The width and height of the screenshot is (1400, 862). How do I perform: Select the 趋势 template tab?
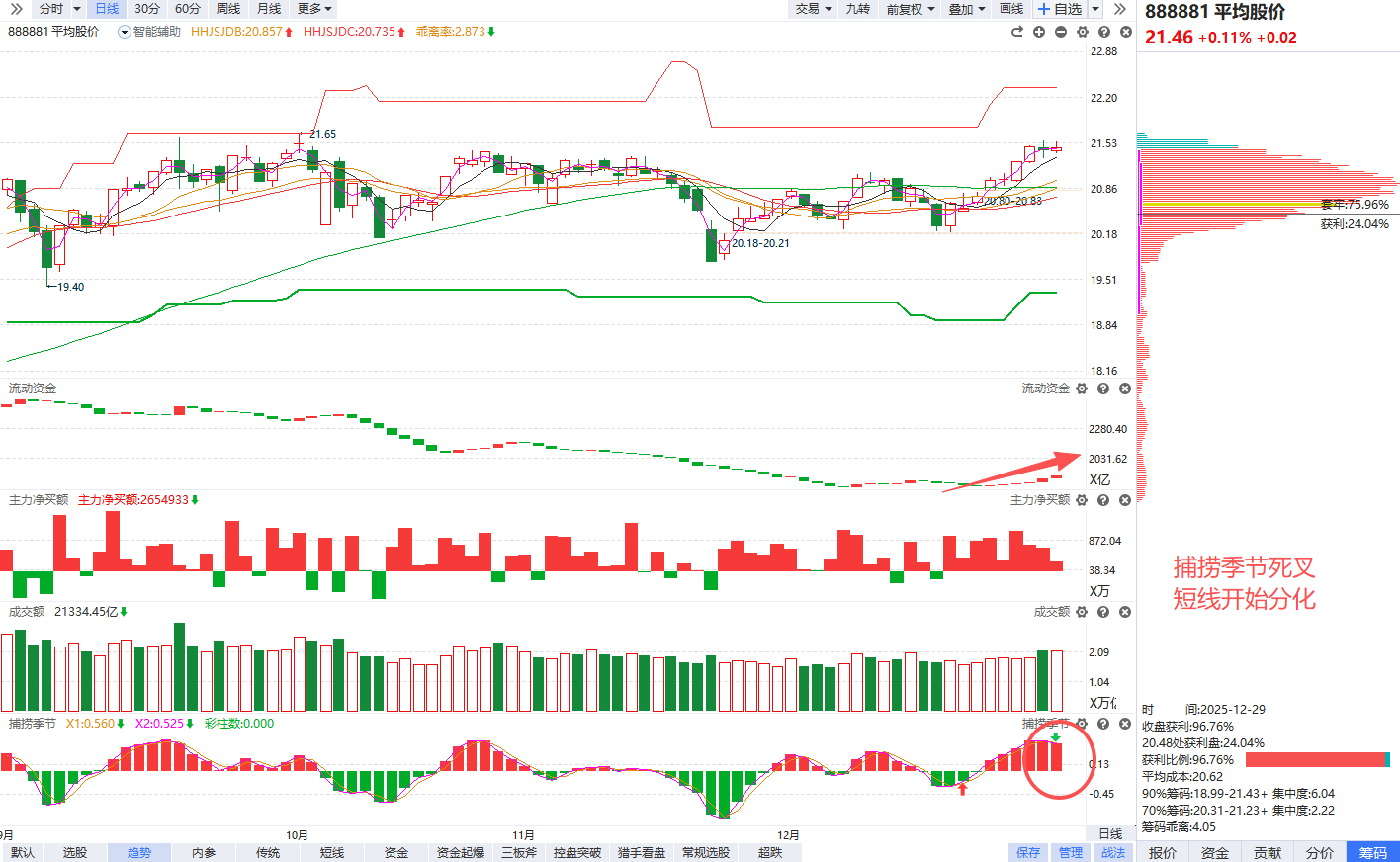[x=139, y=852]
